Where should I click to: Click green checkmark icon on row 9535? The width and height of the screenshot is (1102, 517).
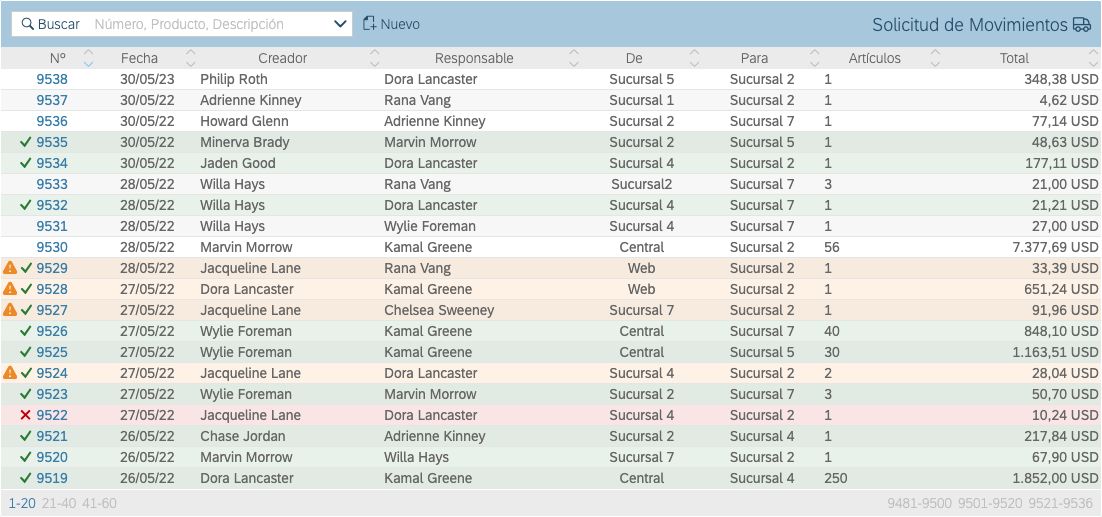(x=26, y=142)
